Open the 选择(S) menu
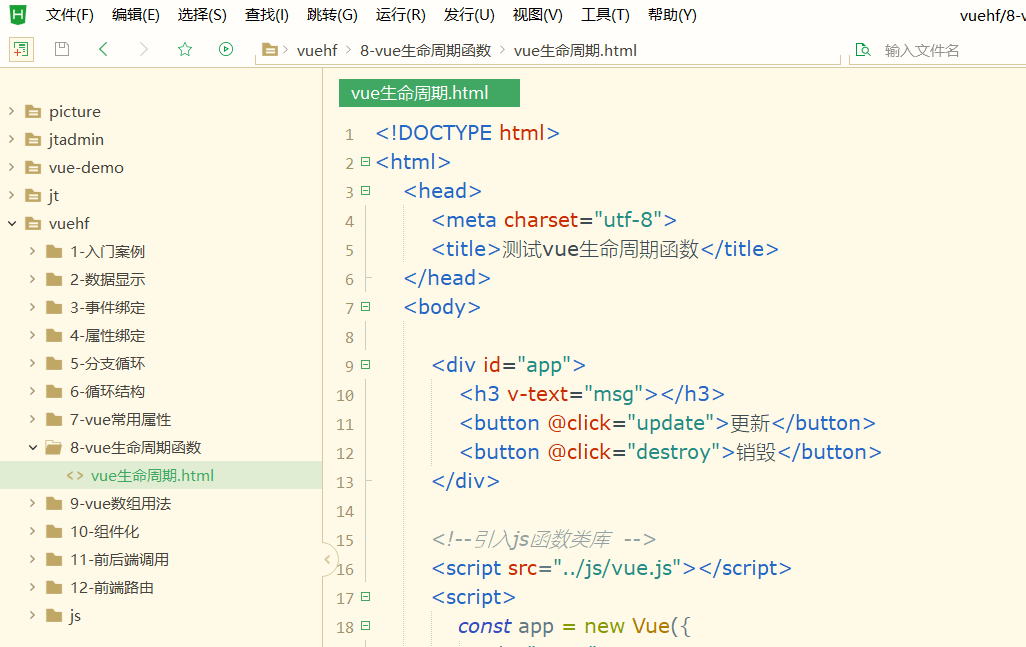Screen dimensions: 1026x647 tap(202, 15)
